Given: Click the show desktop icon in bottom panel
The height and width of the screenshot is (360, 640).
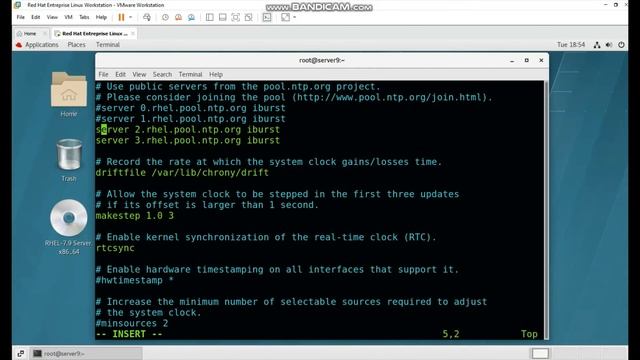Looking at the screenshot, I should (x=21, y=353).
